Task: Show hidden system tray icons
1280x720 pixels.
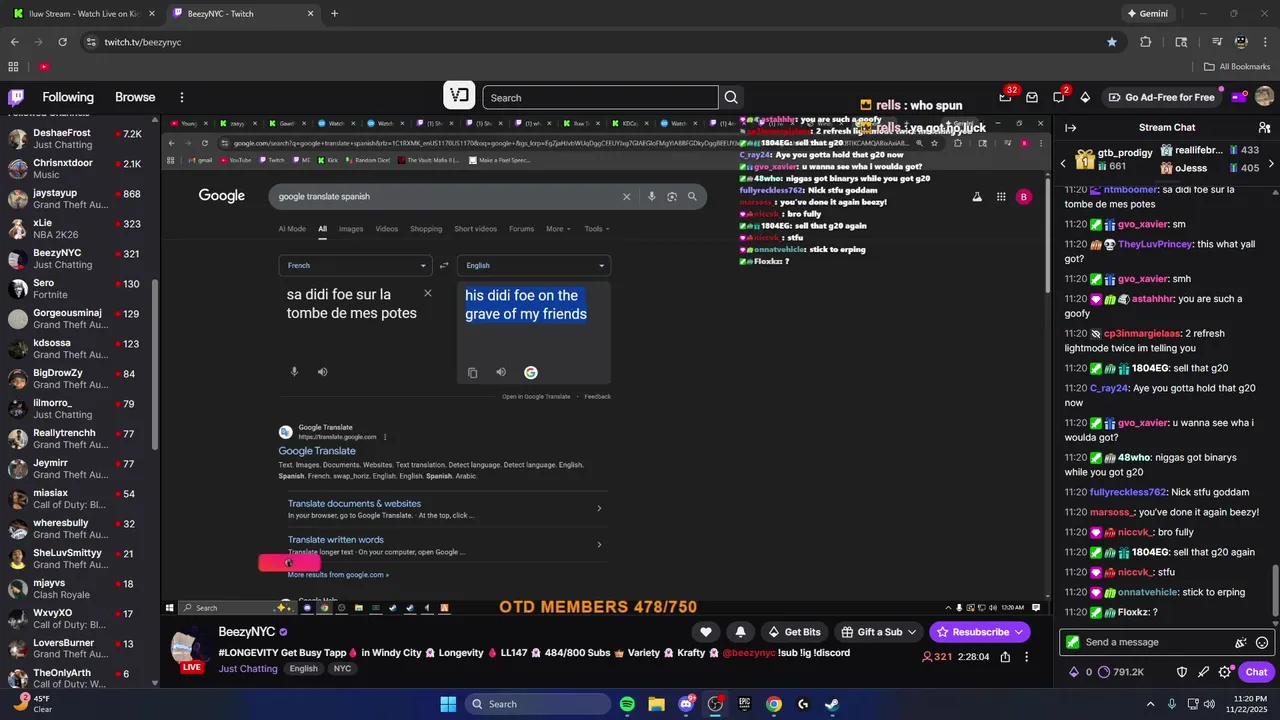Action: 1150,704
